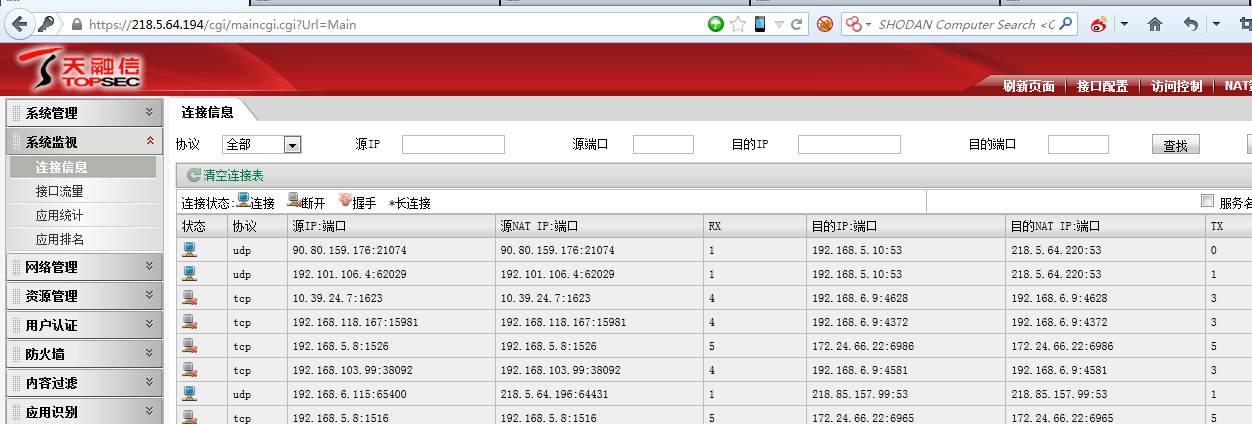Click 清空连接表 link
The width and height of the screenshot is (1252, 424).
233,175
